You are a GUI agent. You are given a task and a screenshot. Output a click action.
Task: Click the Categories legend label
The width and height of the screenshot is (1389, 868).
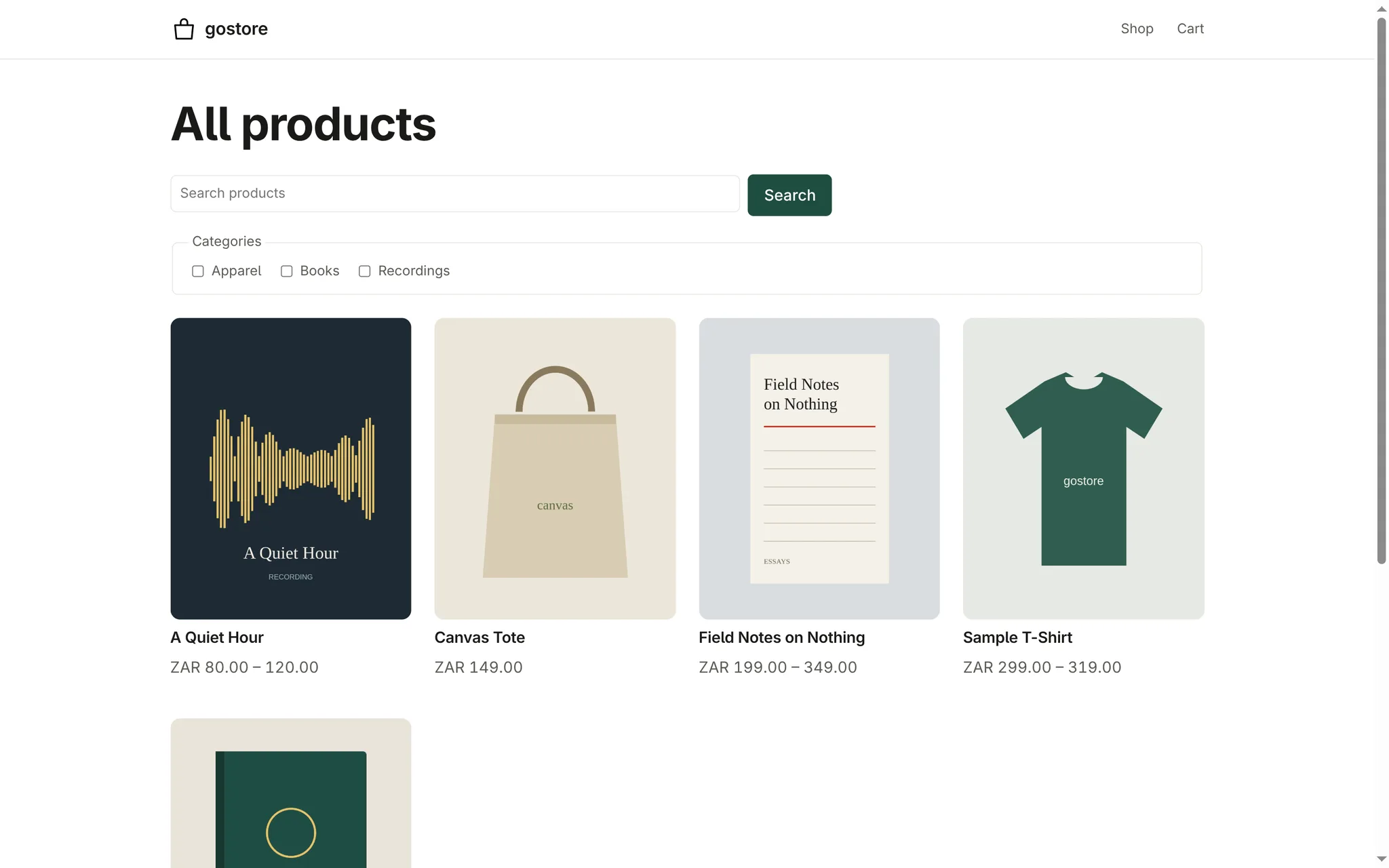227,241
